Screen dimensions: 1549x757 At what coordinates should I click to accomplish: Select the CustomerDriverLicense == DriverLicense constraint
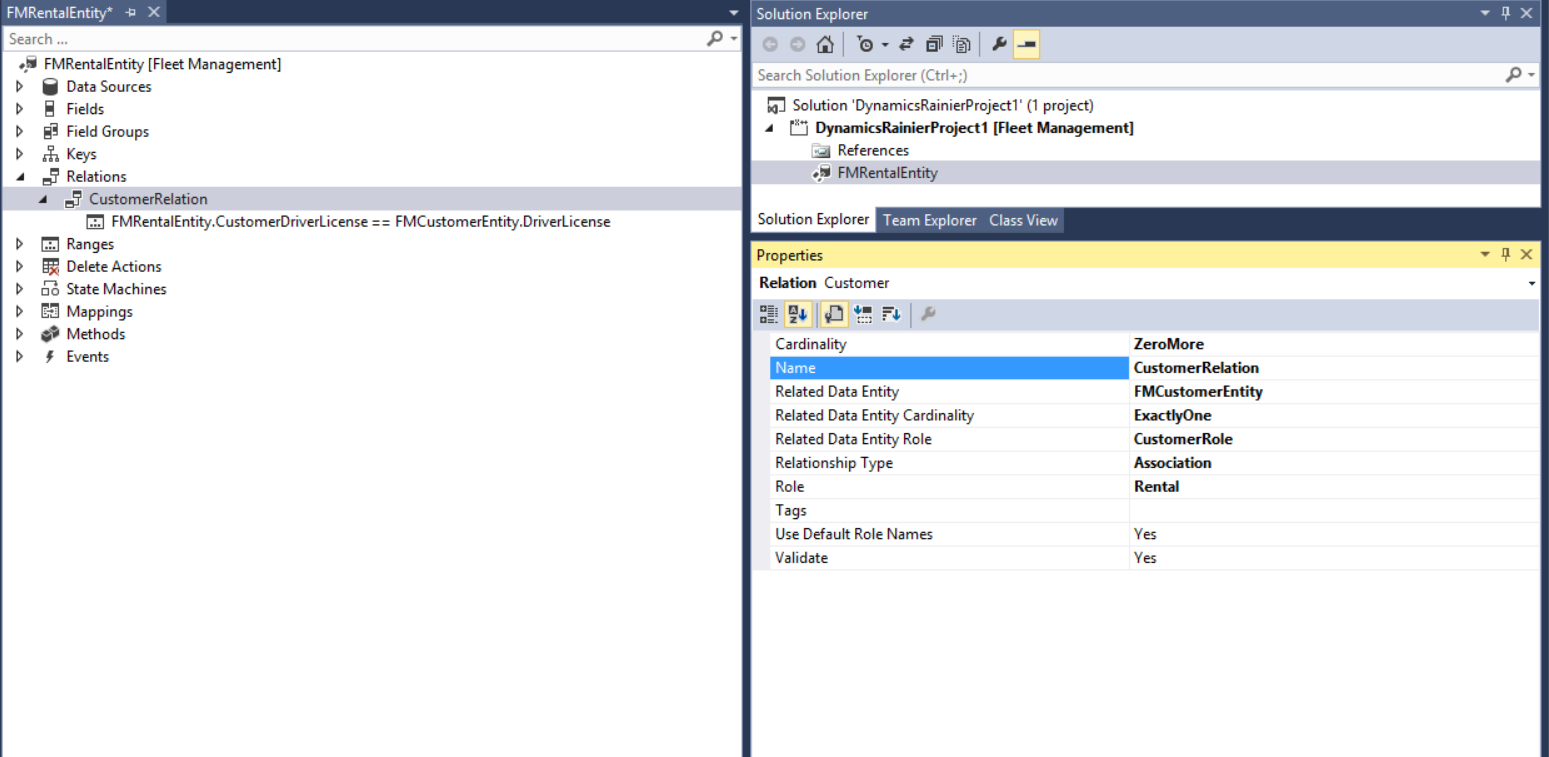pos(349,221)
